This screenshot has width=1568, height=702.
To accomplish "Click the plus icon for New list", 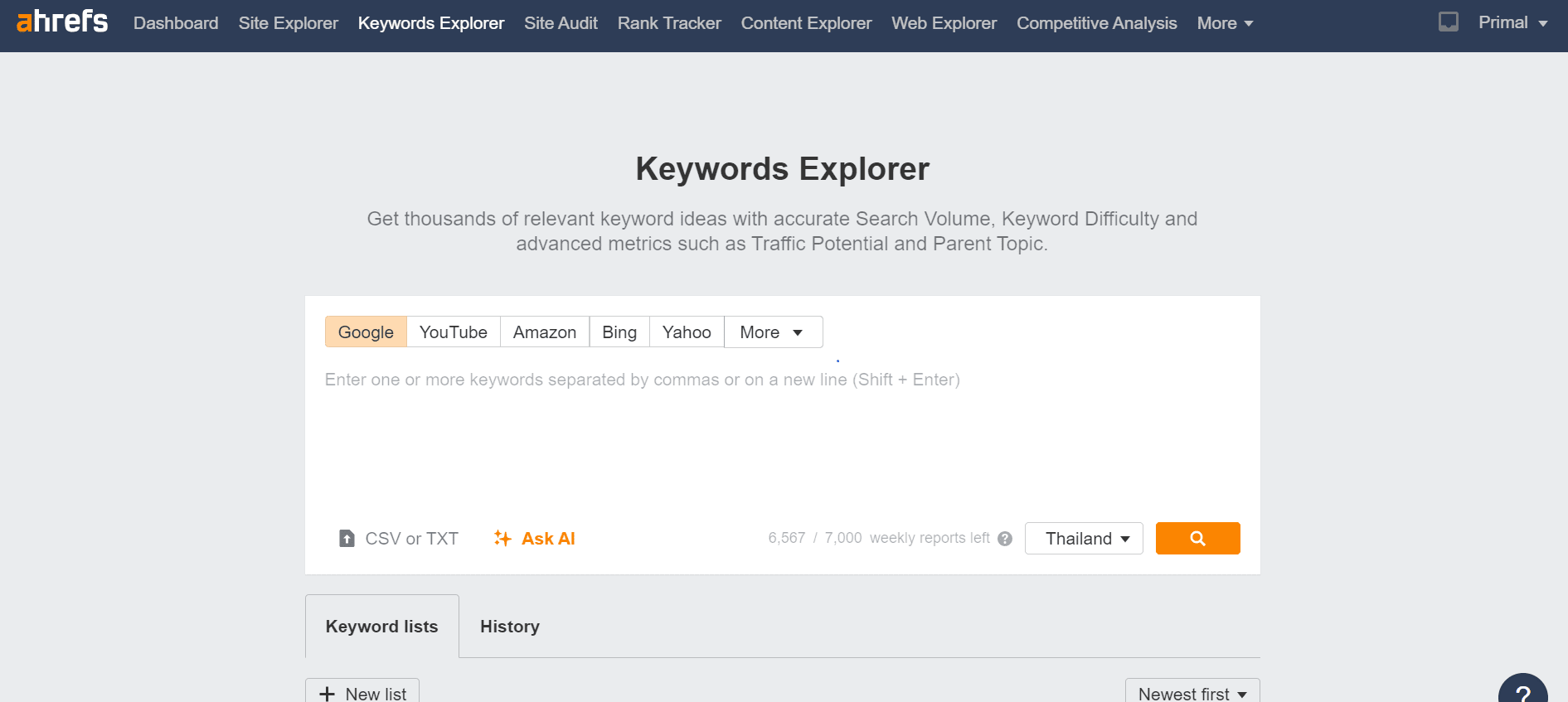I will 328,694.
